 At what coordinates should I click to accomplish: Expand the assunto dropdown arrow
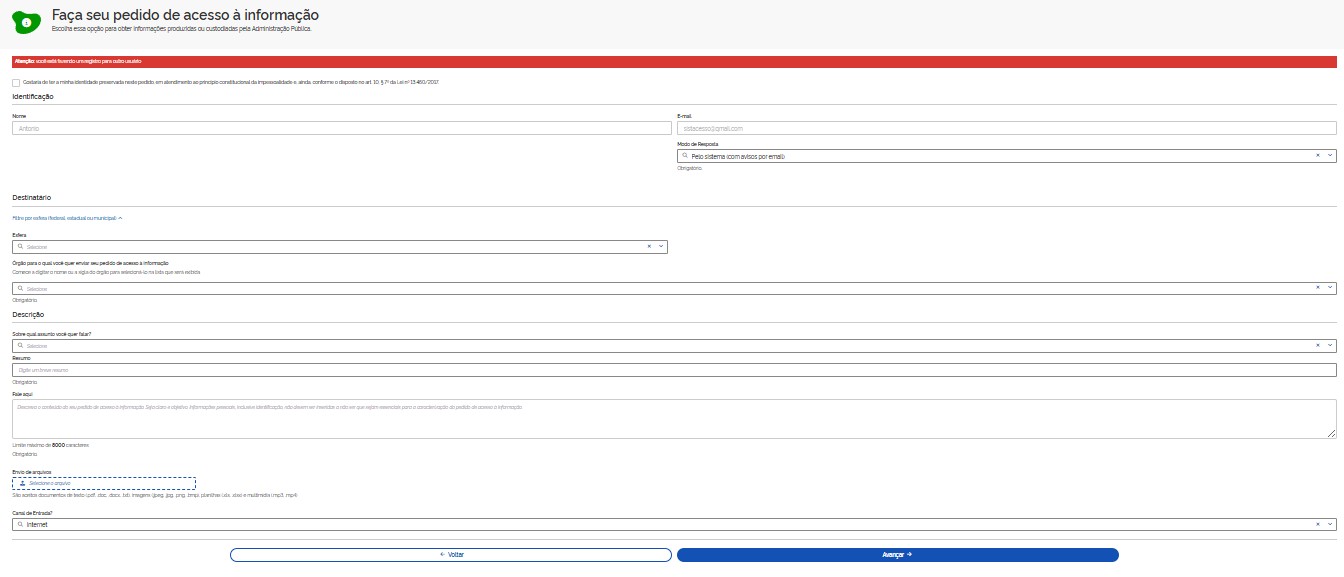click(1329, 346)
